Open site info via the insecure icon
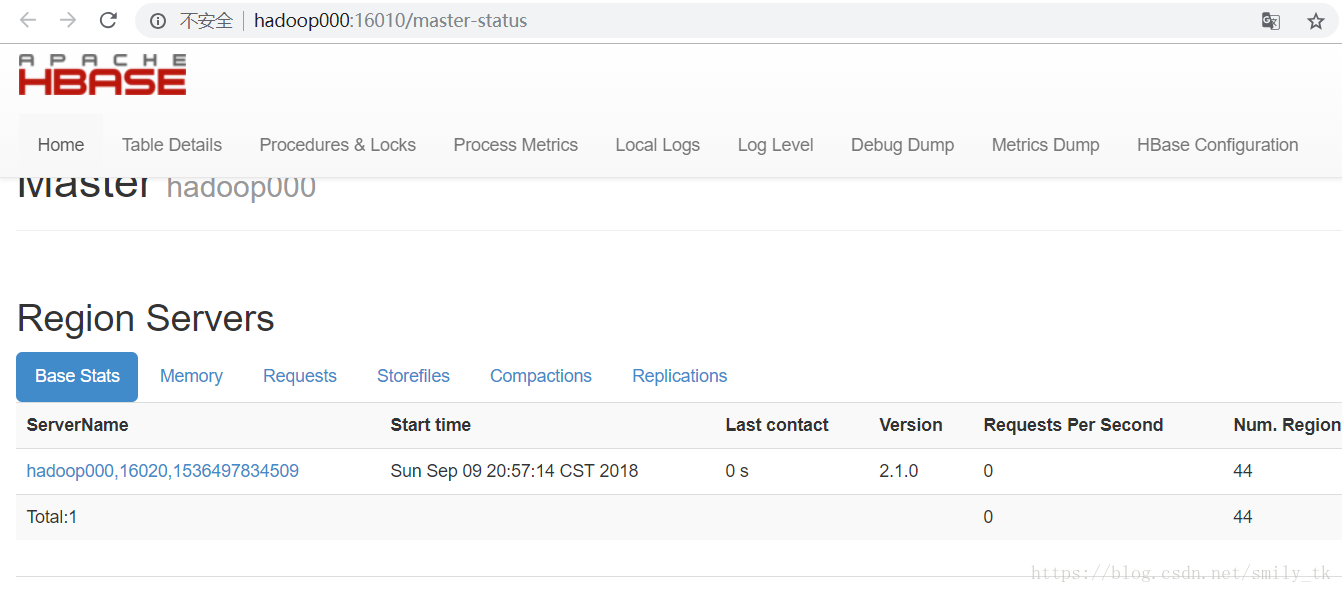Image resolution: width=1342 pixels, height=593 pixels. 158,21
